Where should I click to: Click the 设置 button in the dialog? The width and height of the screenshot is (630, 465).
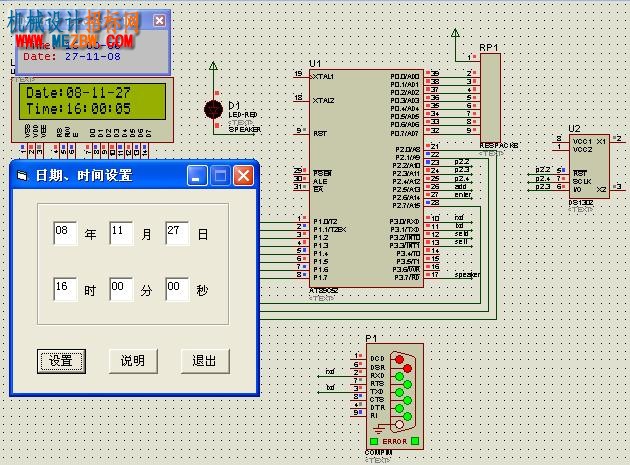tap(61, 361)
